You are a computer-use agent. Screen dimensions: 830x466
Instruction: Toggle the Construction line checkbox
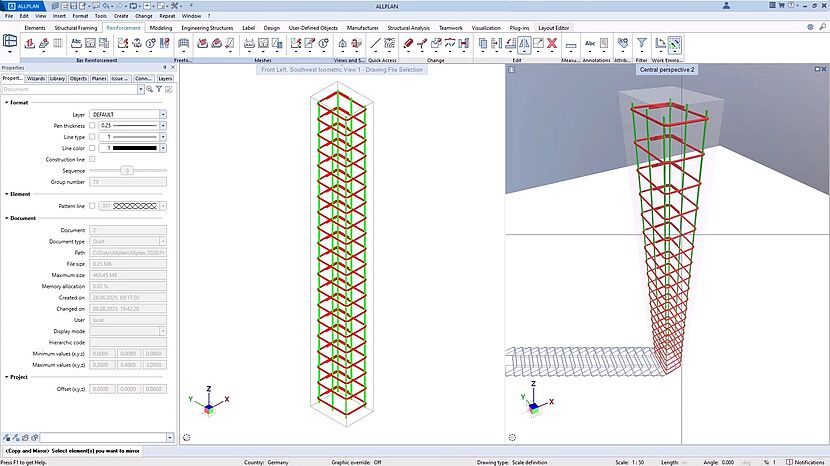click(93, 159)
